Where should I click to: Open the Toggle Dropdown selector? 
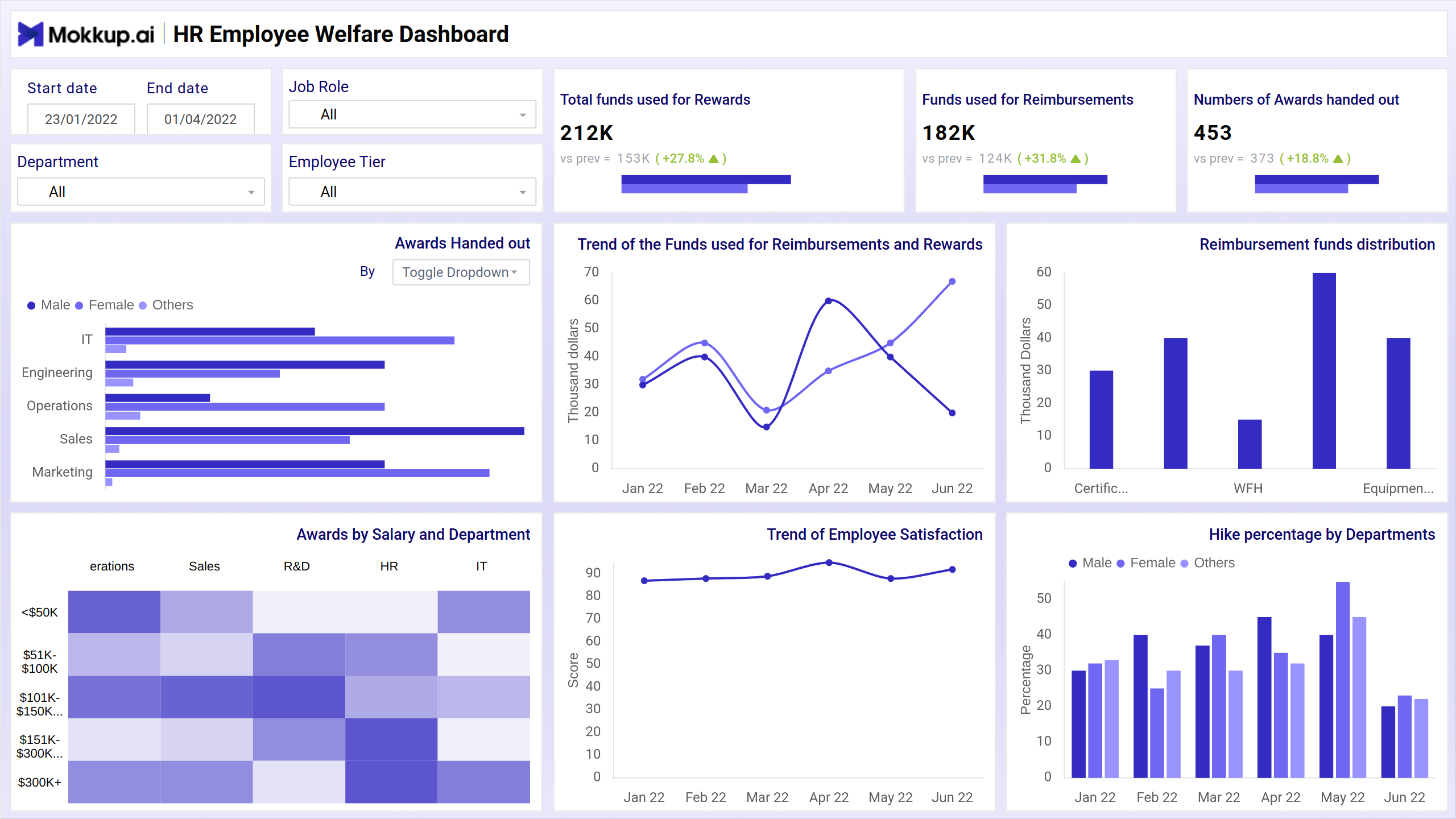click(x=461, y=272)
